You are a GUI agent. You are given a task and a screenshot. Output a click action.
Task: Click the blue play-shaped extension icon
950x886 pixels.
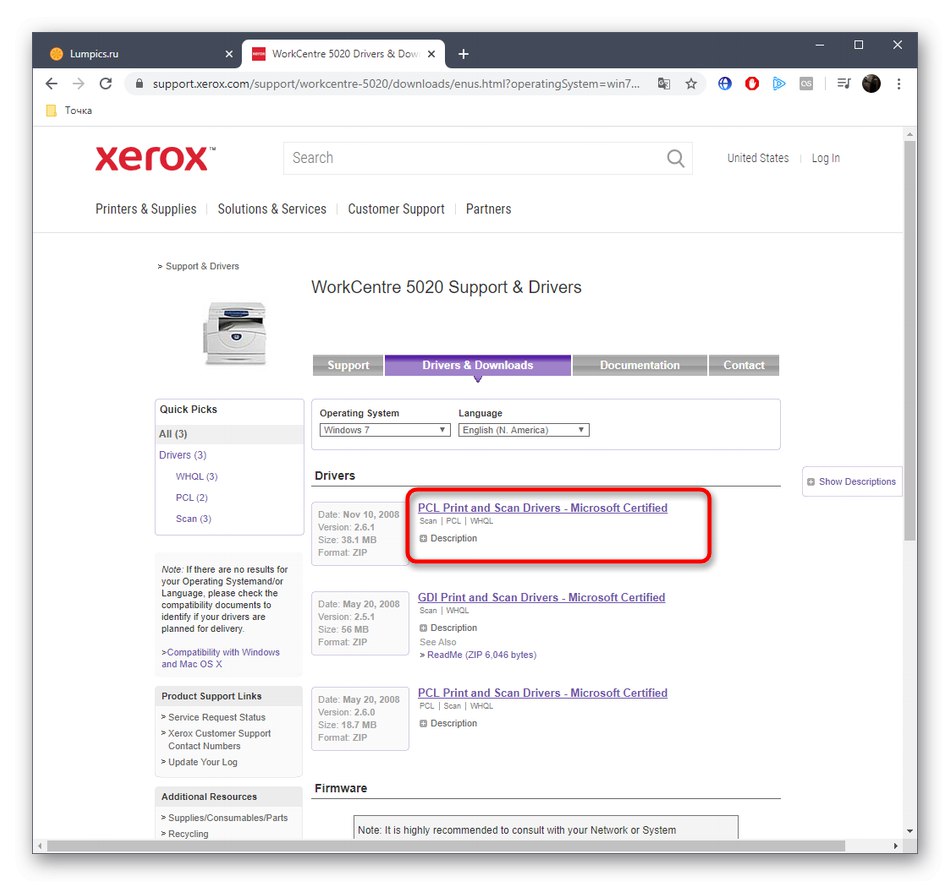click(779, 84)
